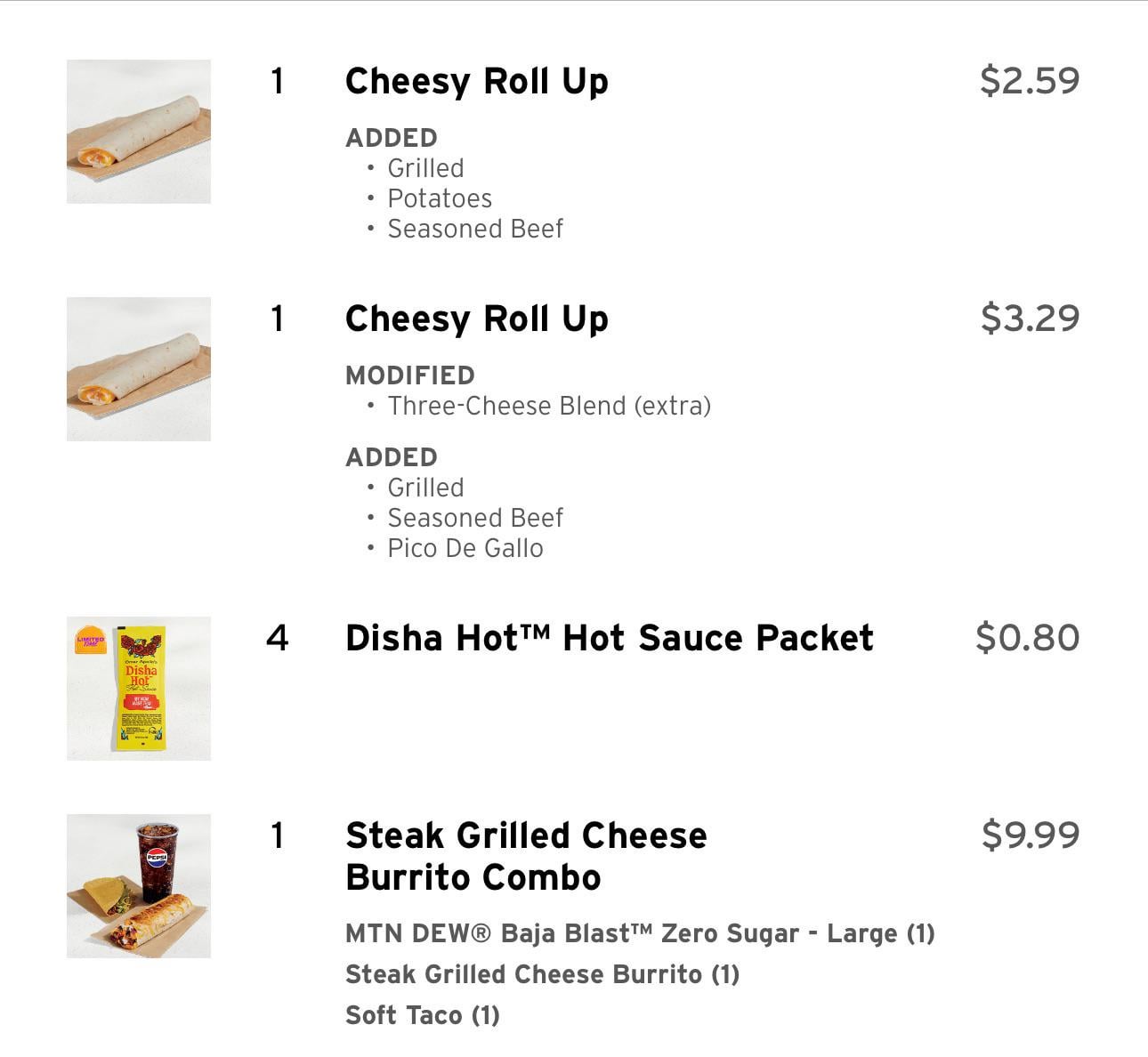The width and height of the screenshot is (1148, 1057).
Task: Click the Soft Taco (1) combo item
Action: tap(423, 1015)
